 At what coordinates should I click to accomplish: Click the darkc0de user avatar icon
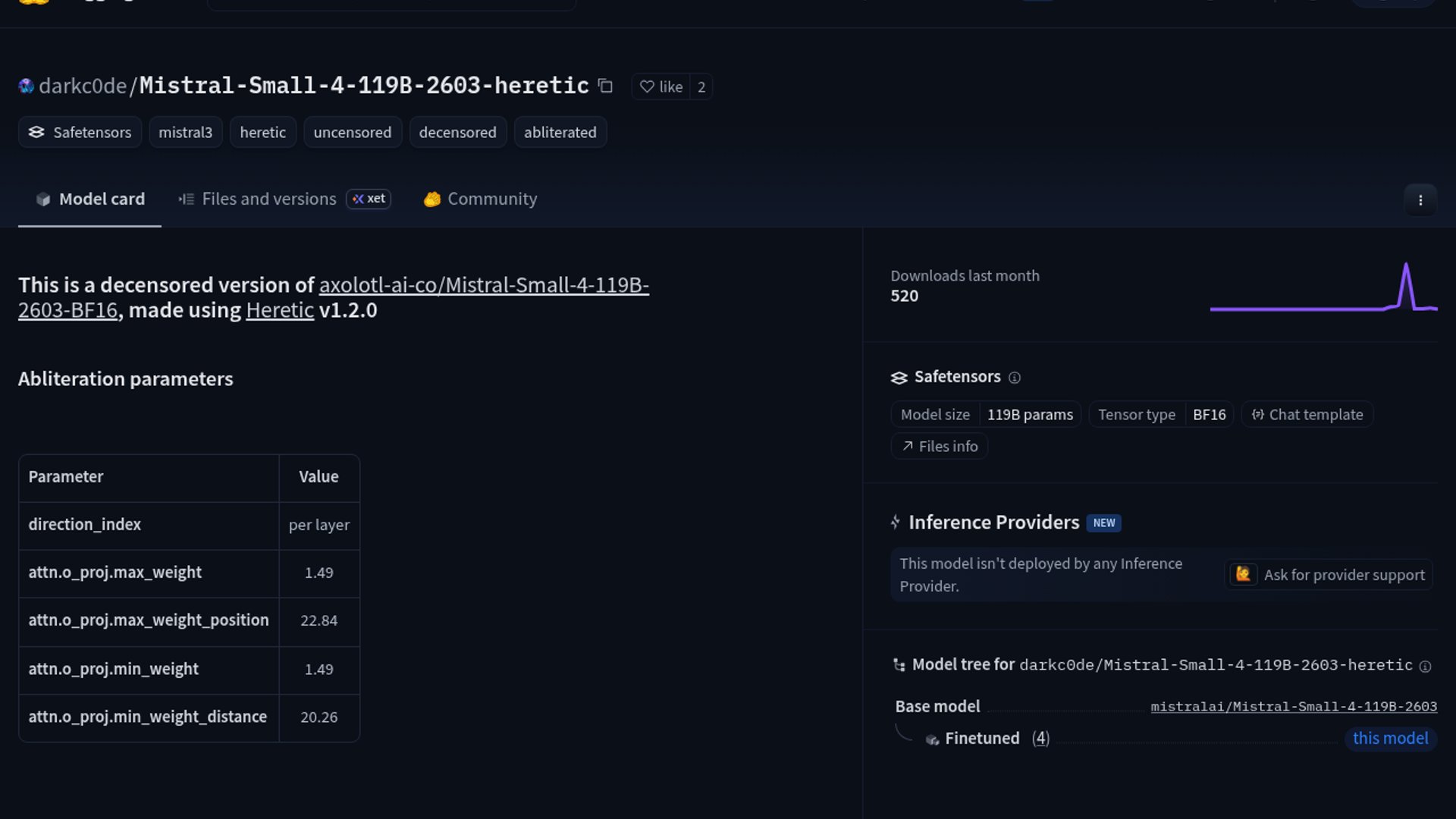[27, 86]
